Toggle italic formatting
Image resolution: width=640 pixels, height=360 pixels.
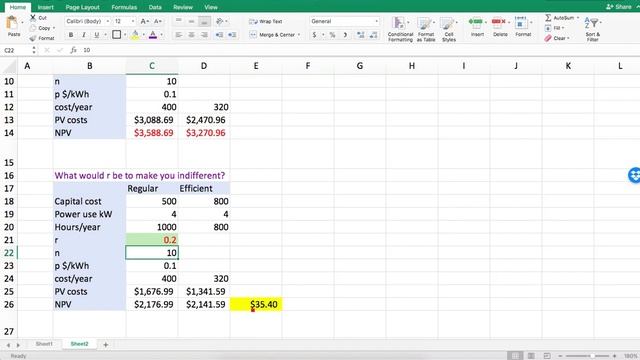click(x=84, y=35)
